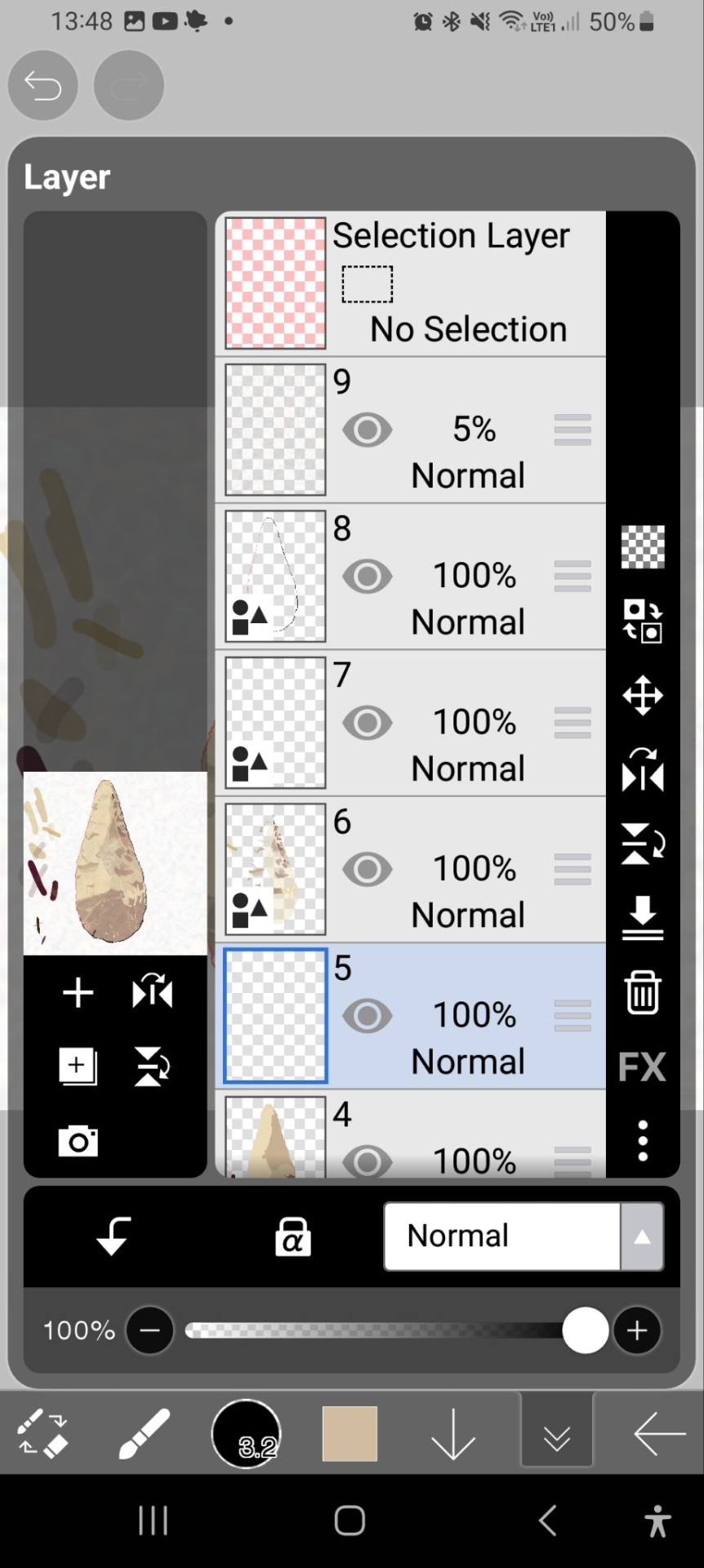
Task: Hide layer 9 using its eye icon
Action: coord(368,430)
